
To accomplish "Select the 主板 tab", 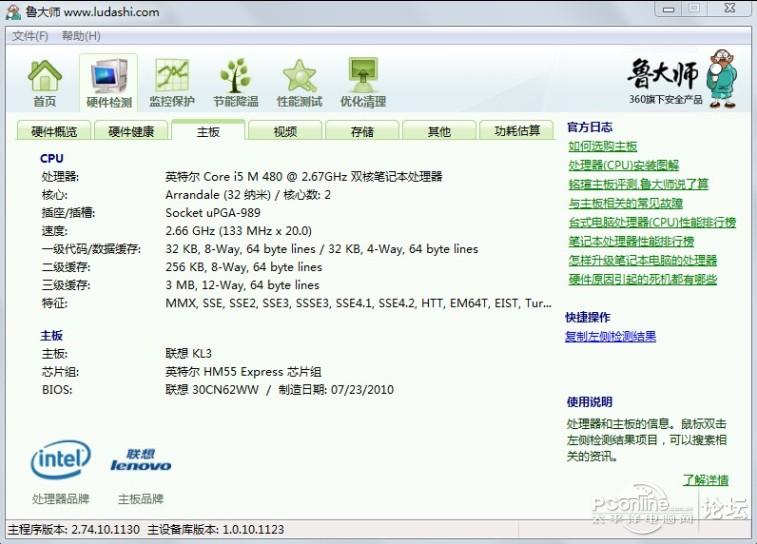I will [208, 130].
